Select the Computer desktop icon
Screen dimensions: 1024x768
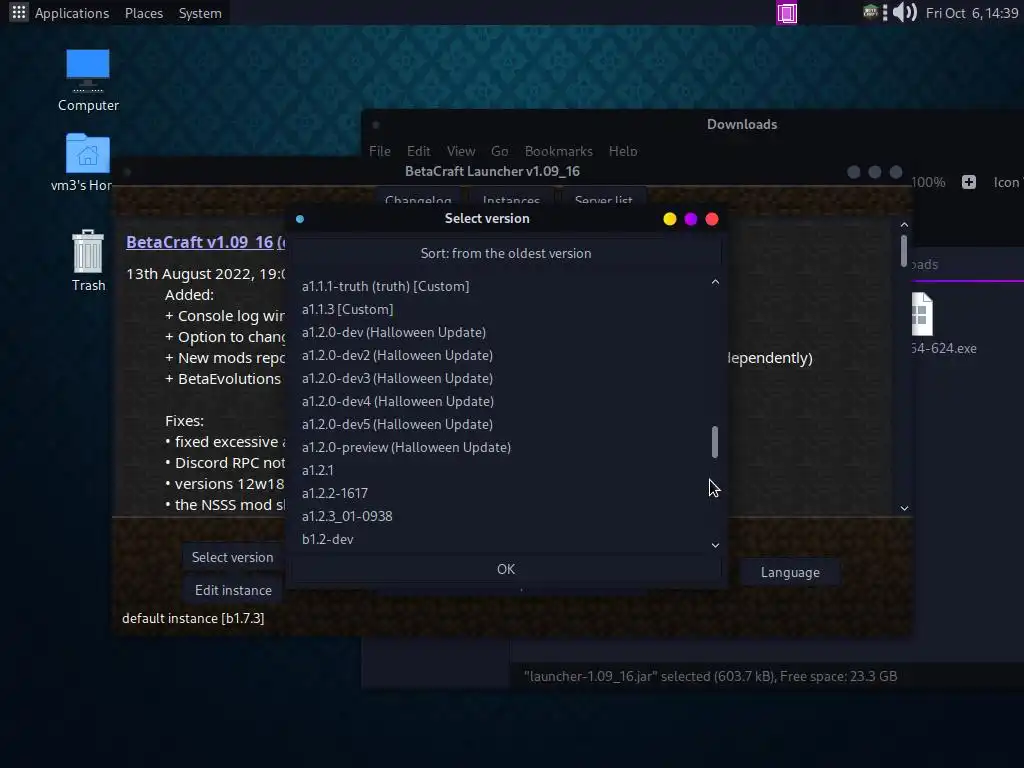tap(88, 81)
